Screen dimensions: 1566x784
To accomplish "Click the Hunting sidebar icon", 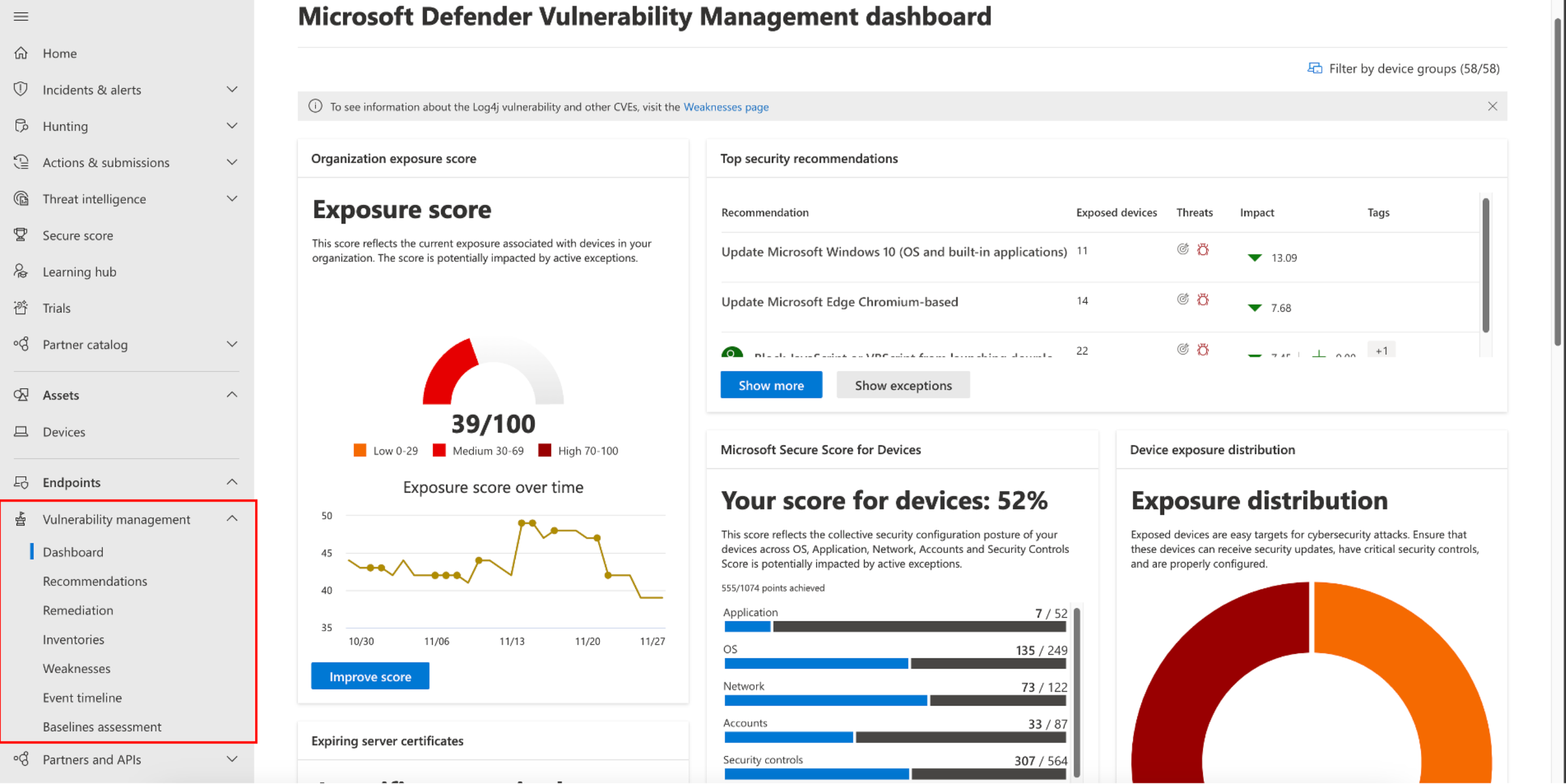I will 22,125.
